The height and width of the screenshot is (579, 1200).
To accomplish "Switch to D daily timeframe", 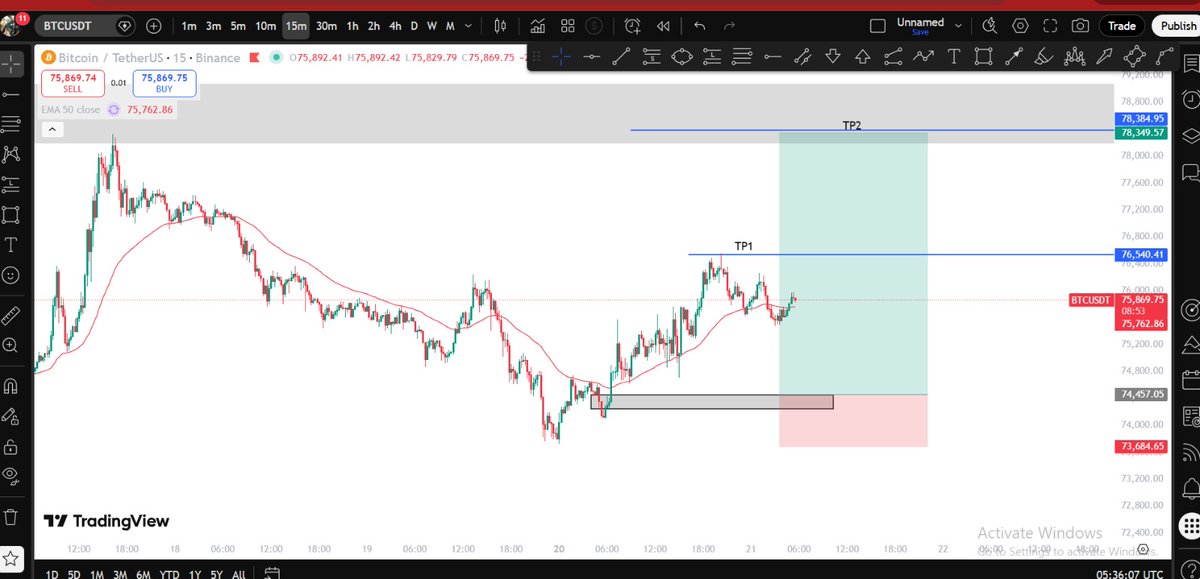I will click(x=414, y=26).
